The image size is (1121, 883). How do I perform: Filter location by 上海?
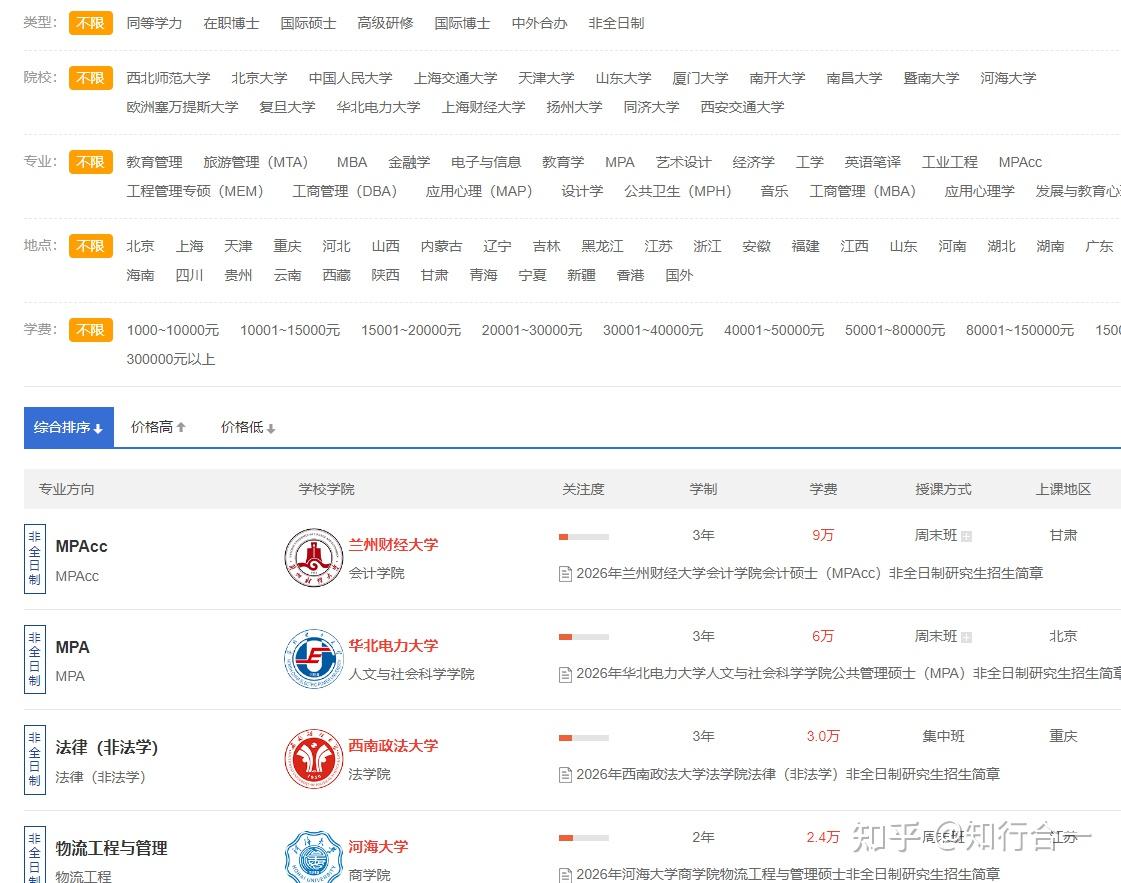pos(189,247)
